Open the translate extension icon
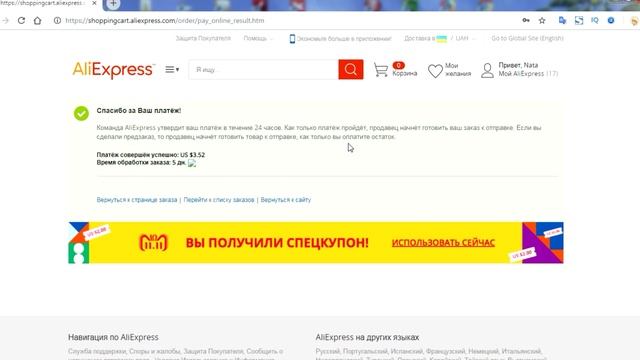 (562, 20)
